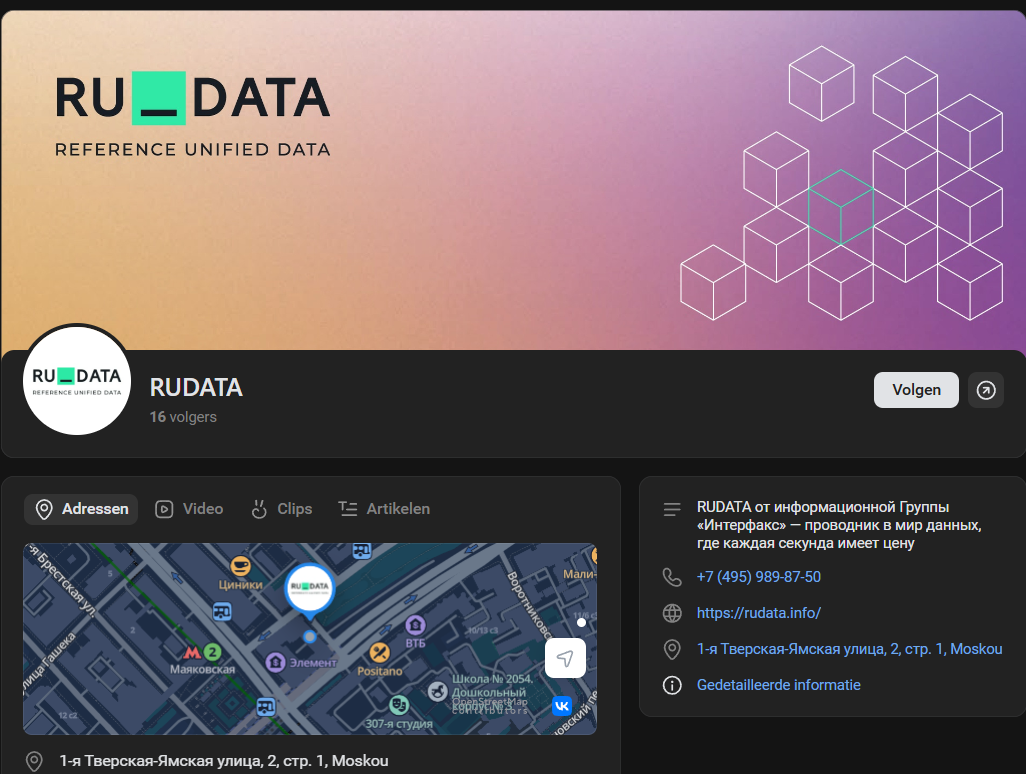Click the OpenStreetMap contributors attribution

point(490,706)
